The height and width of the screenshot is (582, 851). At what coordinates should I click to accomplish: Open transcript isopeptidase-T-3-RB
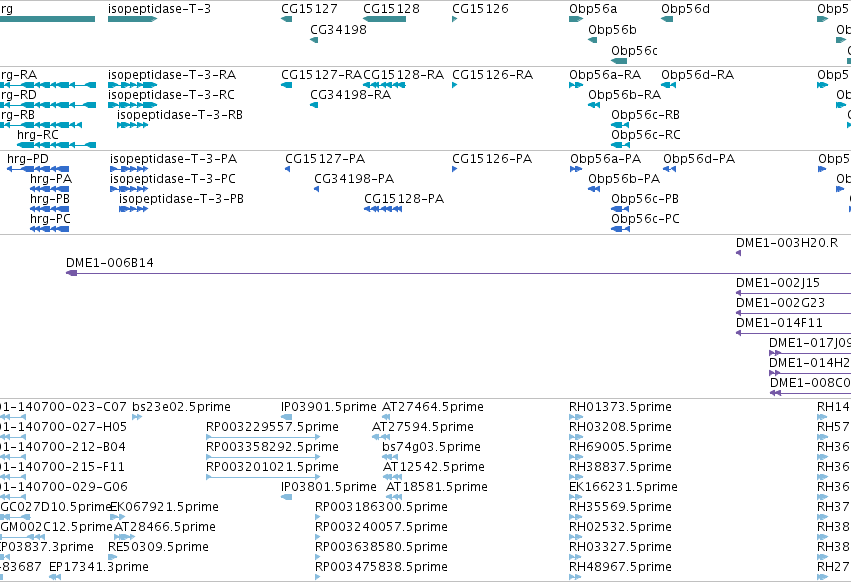180,115
